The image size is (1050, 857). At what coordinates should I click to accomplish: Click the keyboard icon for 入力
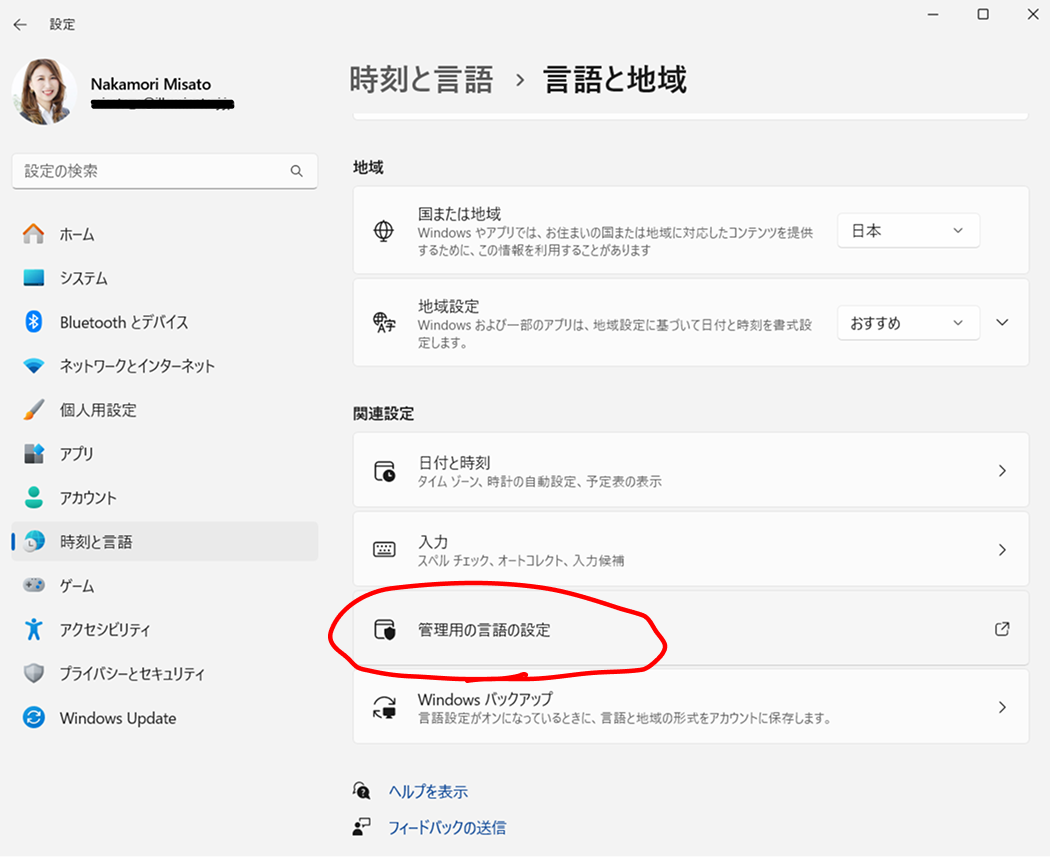click(384, 550)
